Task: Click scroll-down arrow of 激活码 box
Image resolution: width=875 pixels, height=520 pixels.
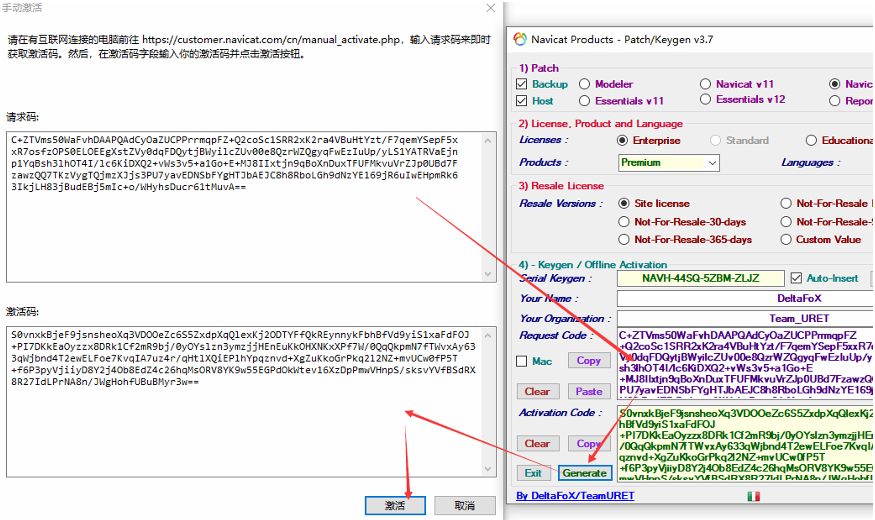Action: (x=488, y=469)
